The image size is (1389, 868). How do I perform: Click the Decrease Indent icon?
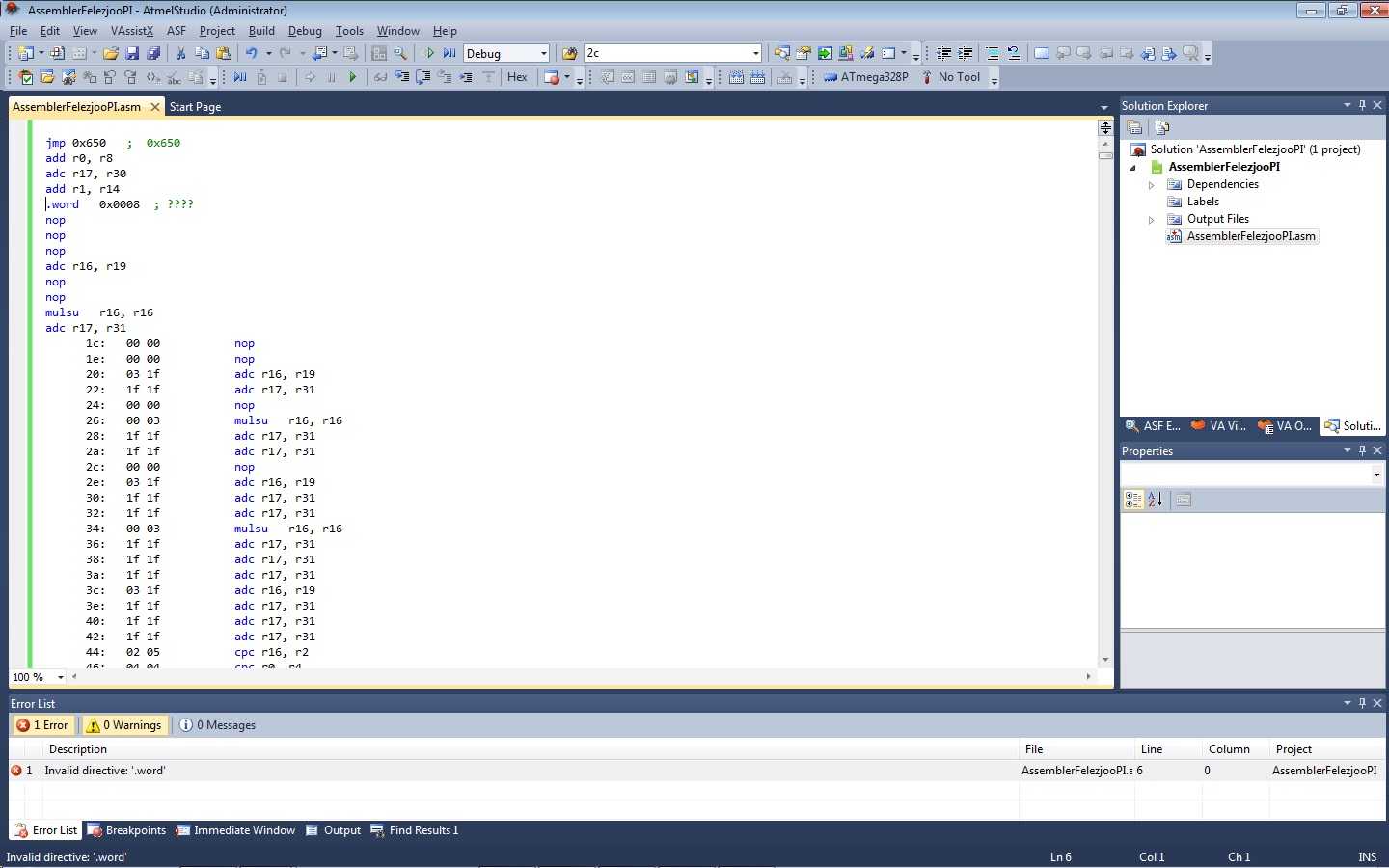944,54
